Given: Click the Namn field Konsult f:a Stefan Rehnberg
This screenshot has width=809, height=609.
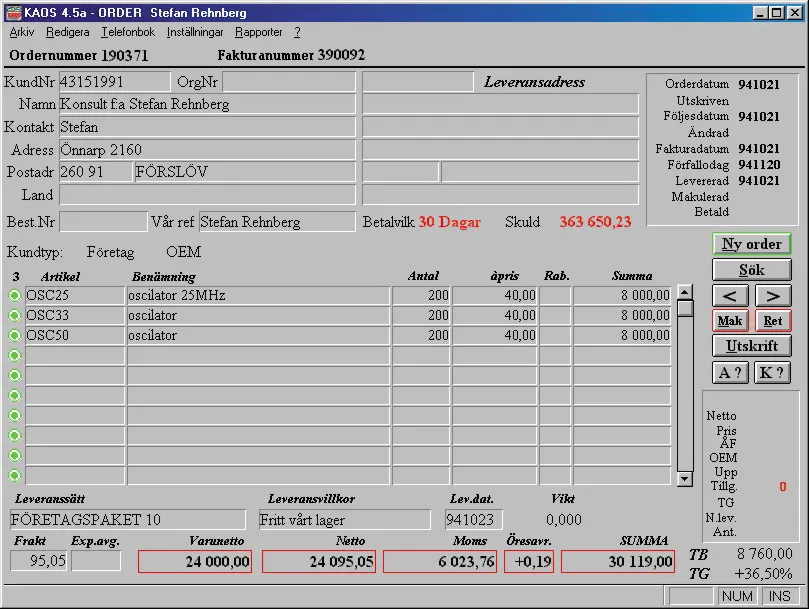Looking at the screenshot, I should (207, 104).
